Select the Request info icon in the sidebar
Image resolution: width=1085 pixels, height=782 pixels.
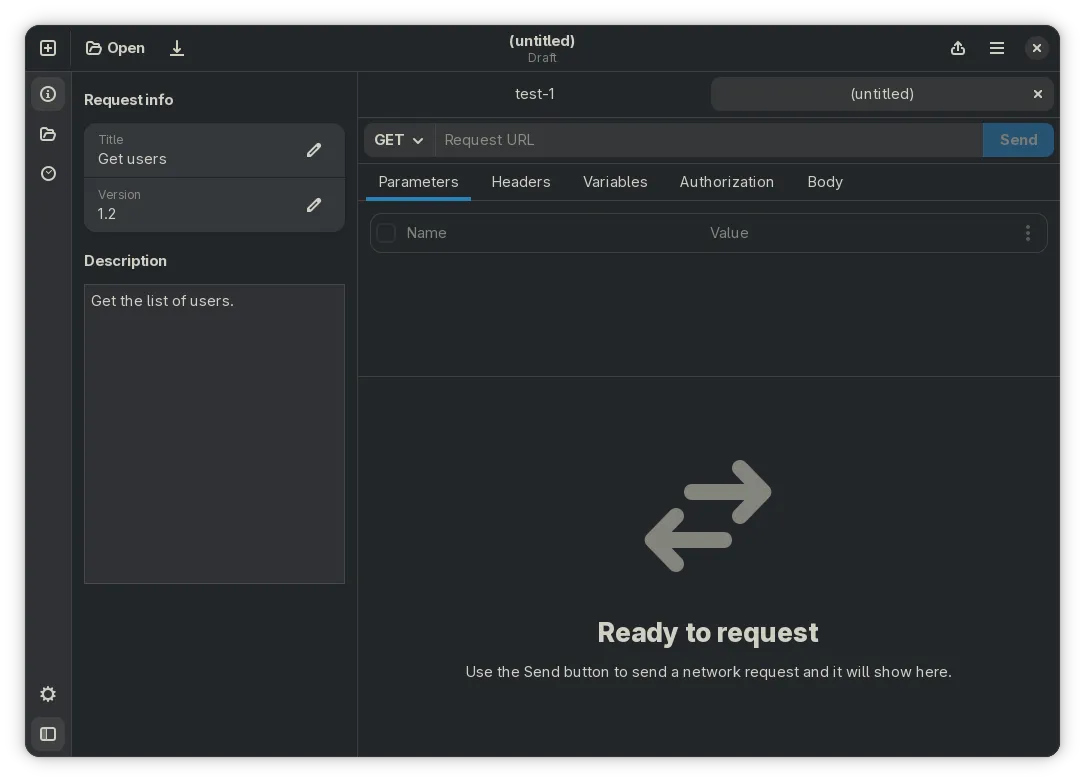(x=47, y=93)
